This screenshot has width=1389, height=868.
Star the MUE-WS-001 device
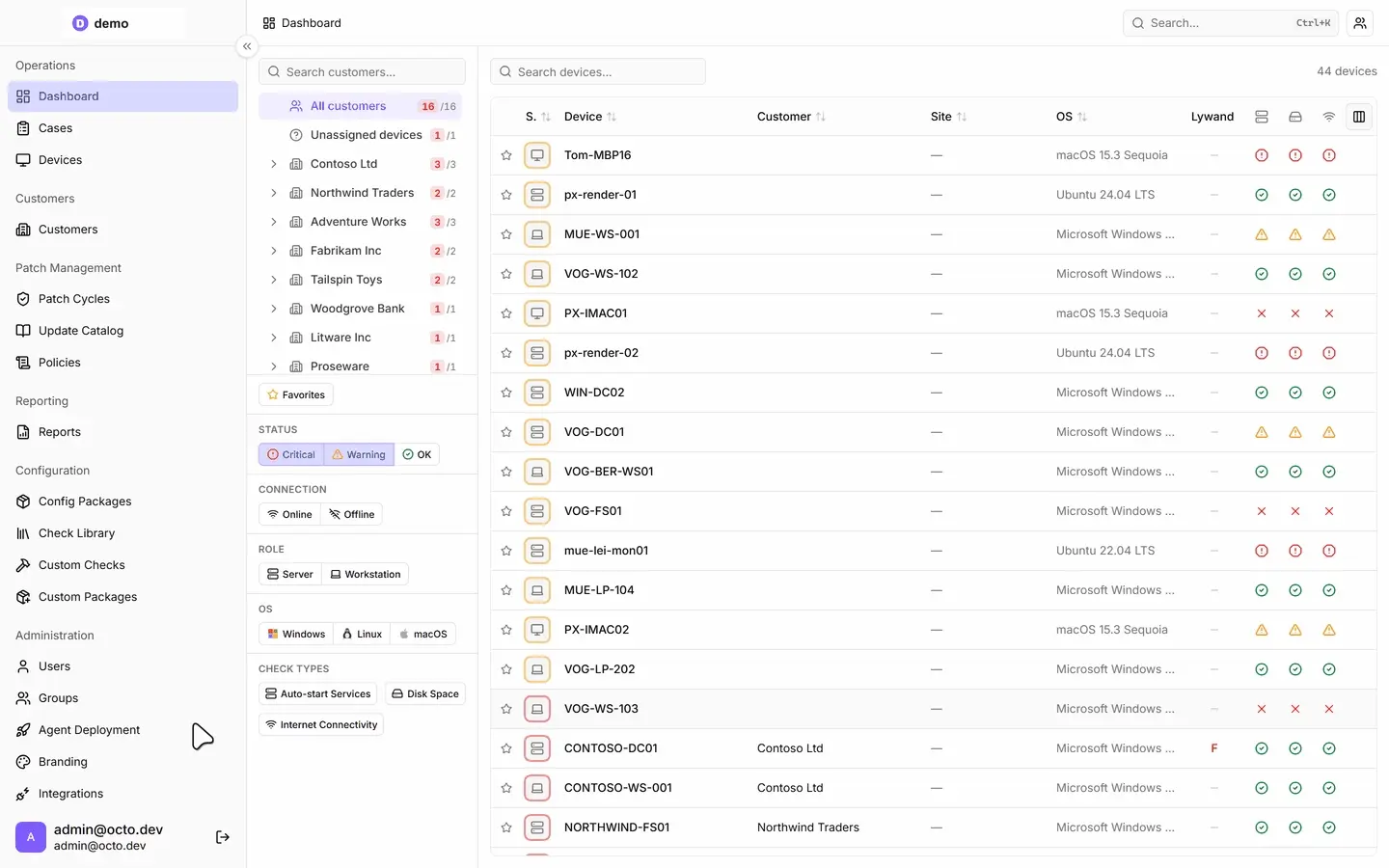(x=506, y=234)
